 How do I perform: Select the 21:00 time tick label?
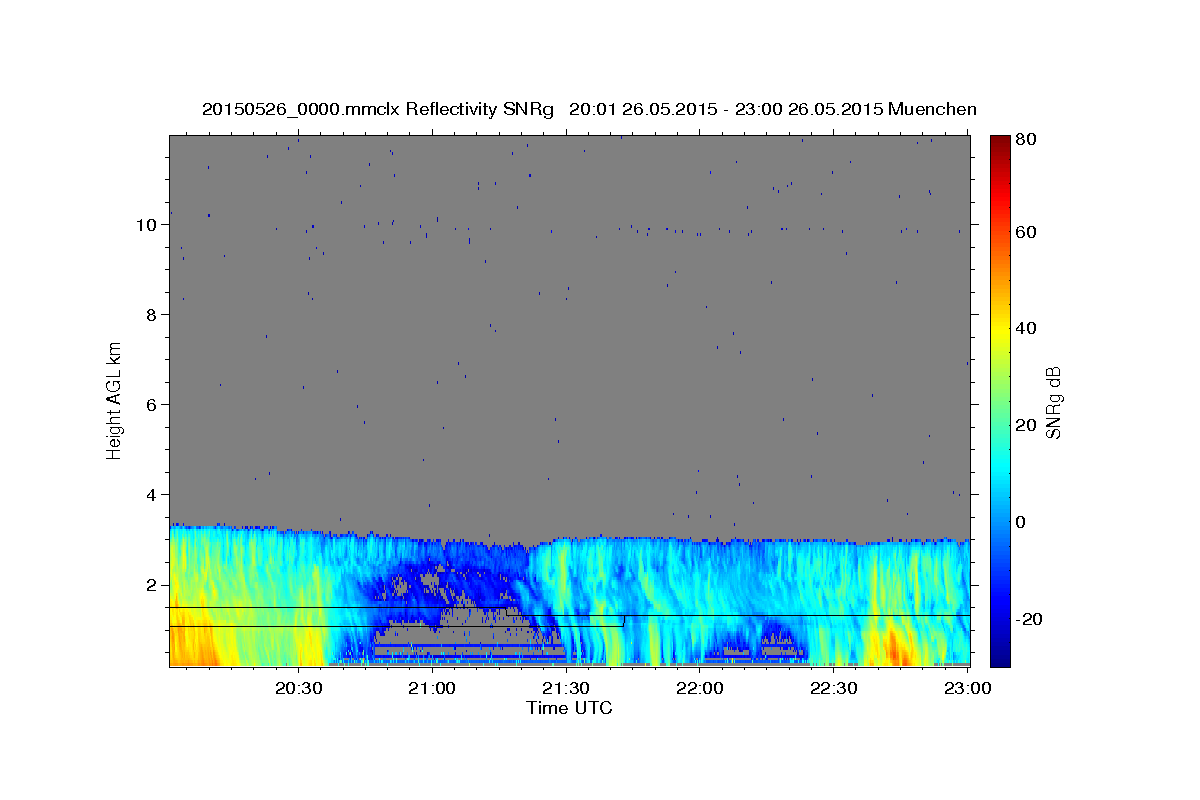tap(433, 688)
